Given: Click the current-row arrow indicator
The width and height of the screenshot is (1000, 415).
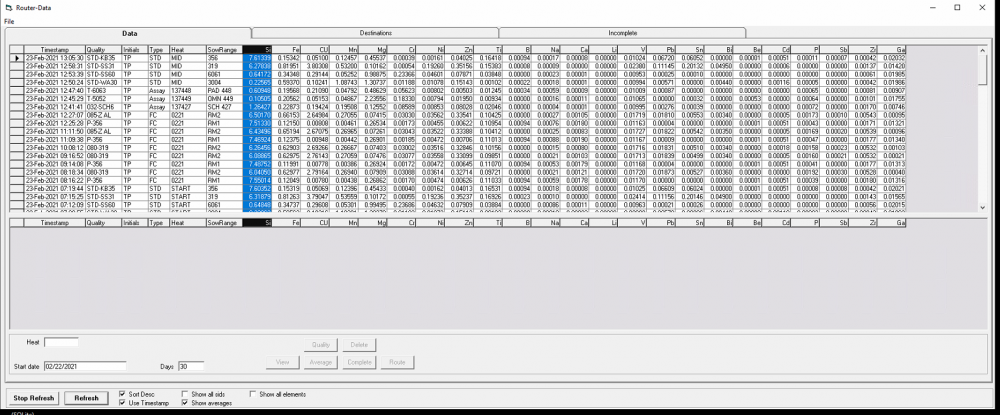Looking at the screenshot, I should click(x=17, y=57).
